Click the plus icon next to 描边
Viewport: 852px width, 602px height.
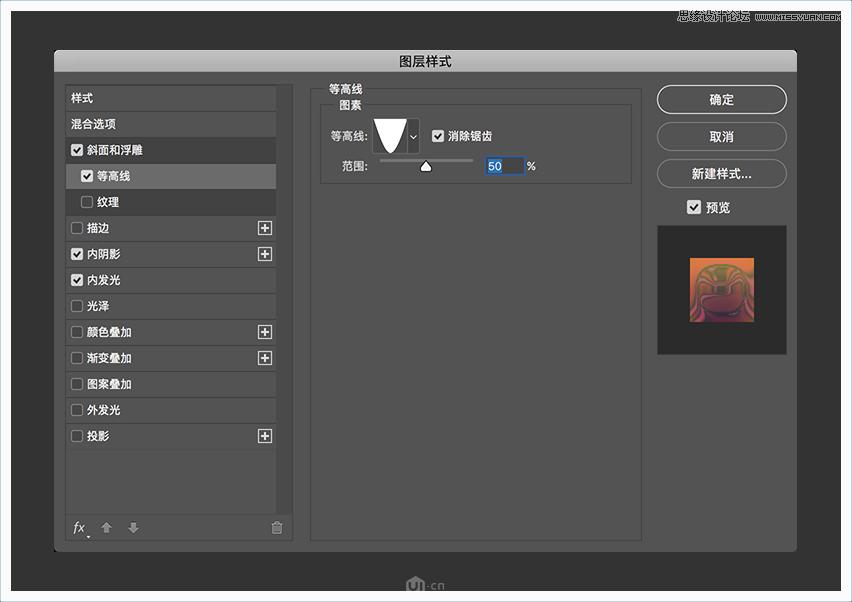click(265, 228)
